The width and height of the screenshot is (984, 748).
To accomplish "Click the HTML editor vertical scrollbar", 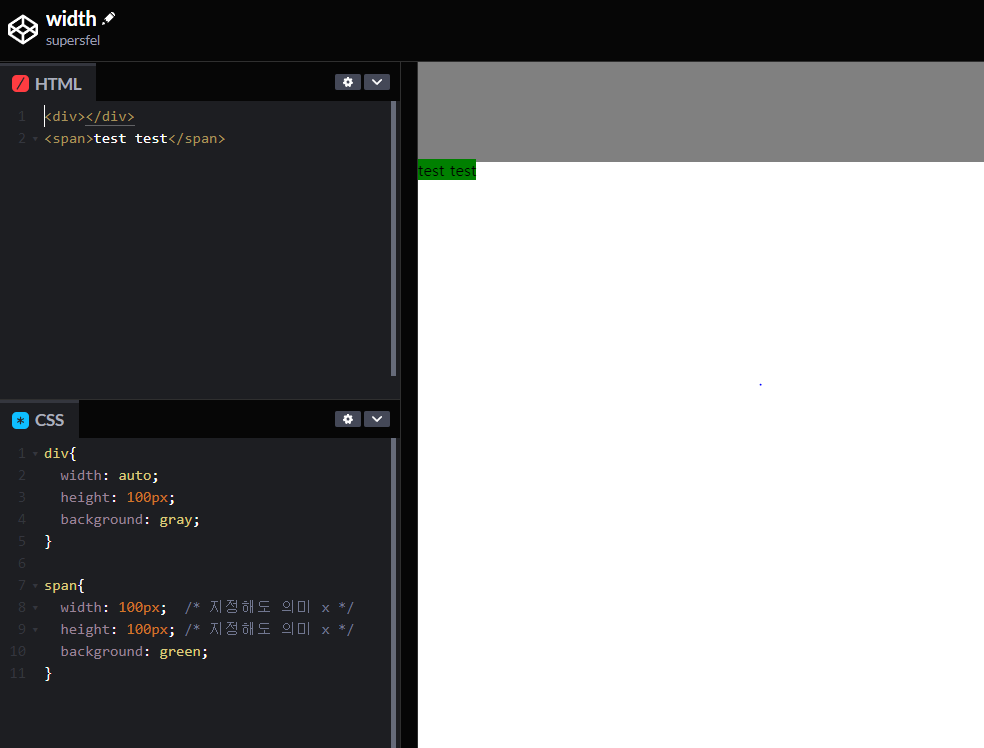I will tap(393, 238).
